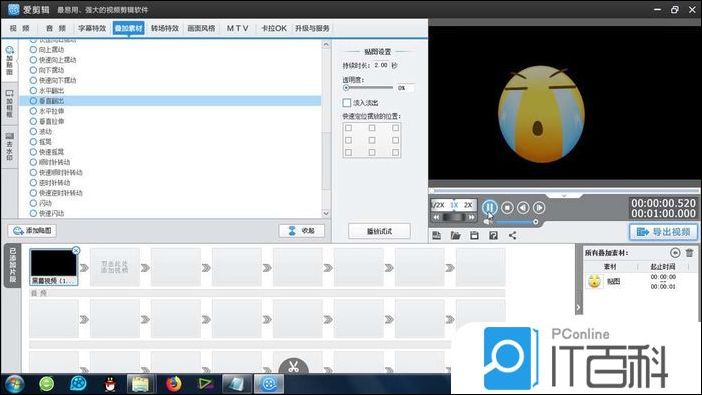This screenshot has width=702, height=395.
Task: Select the 快速闪动 effect radio
Action: pyautogui.click(x=33, y=213)
